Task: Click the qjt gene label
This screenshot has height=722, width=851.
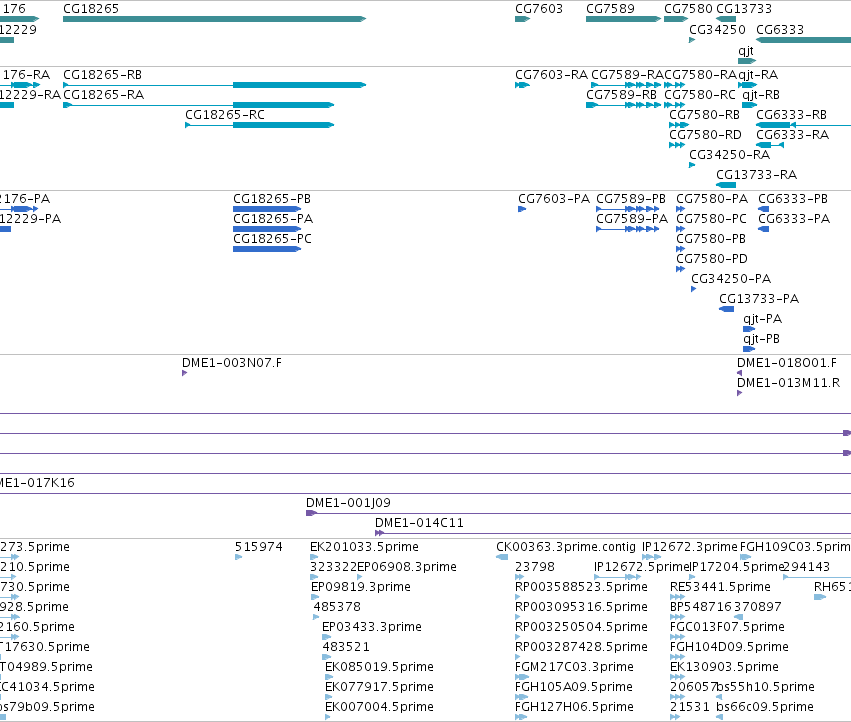Action: 746,50
